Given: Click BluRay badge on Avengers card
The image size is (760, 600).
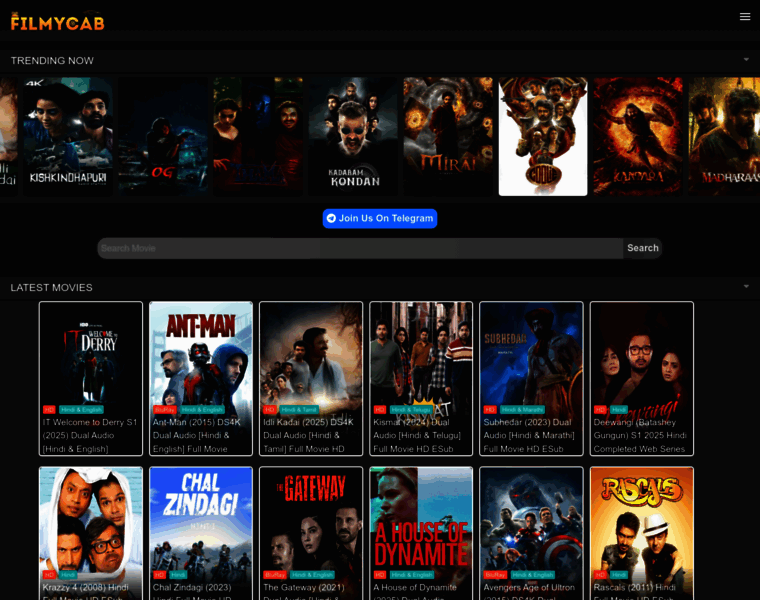Looking at the screenshot, I should click(495, 575).
